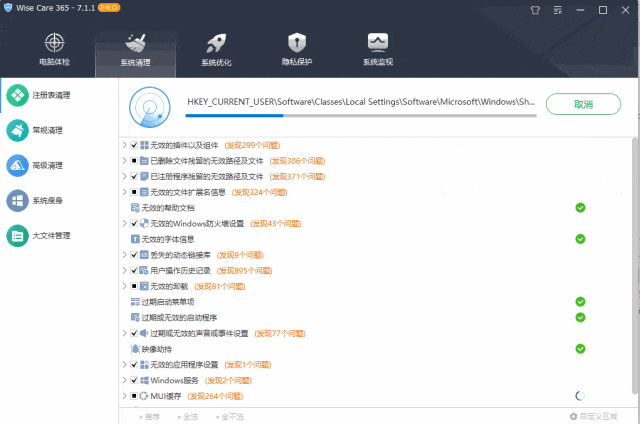The image size is (640, 424).
Task: Click the 过期或无效的启动程序 item icon
Action: (x=135, y=317)
